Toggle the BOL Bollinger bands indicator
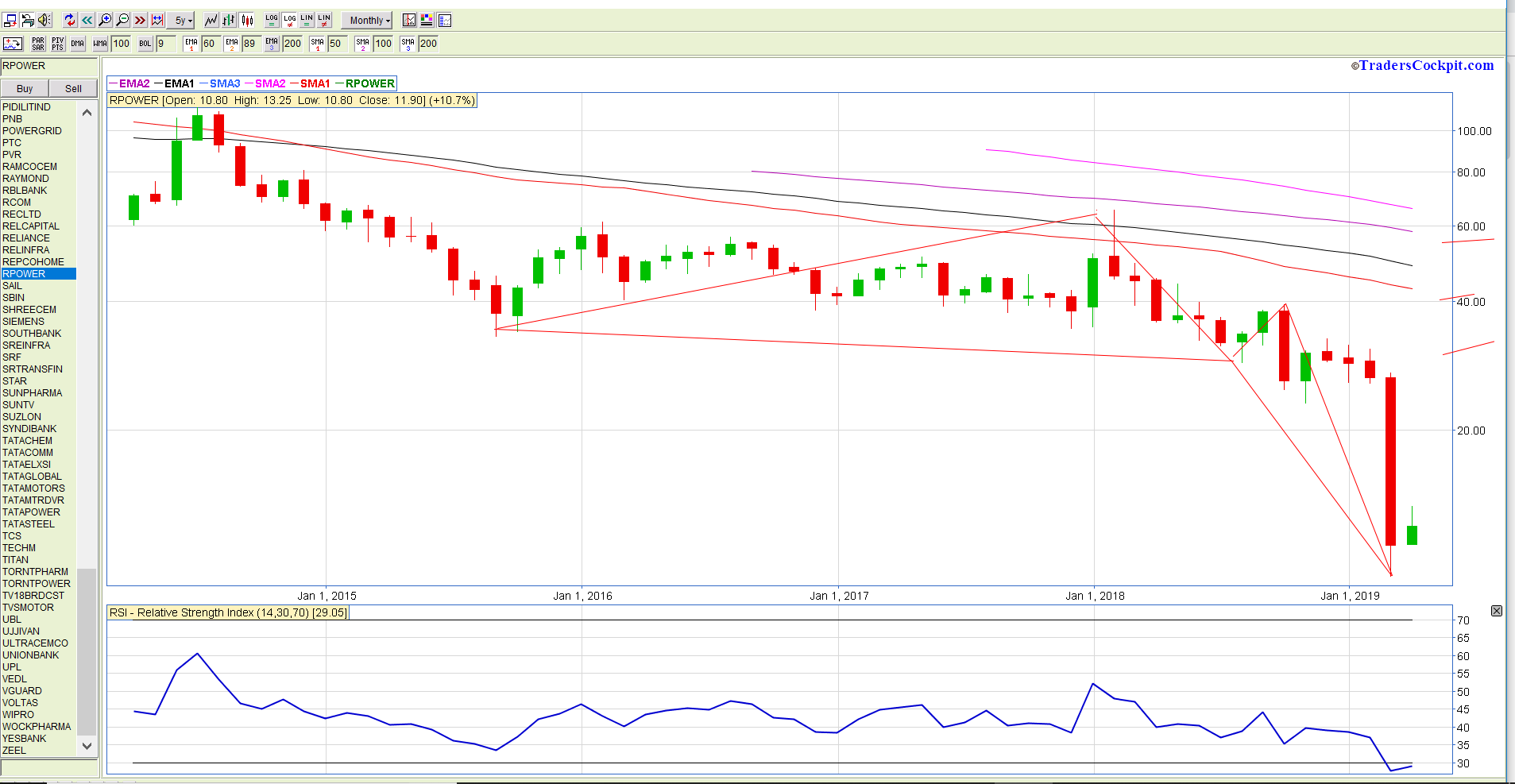 [x=145, y=44]
